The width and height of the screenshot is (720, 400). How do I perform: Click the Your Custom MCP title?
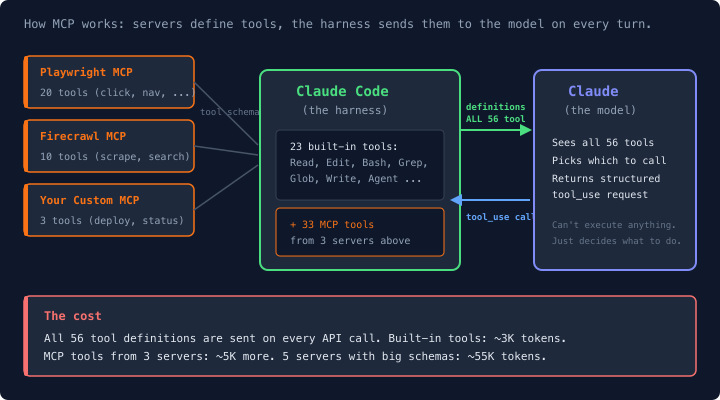click(x=90, y=200)
